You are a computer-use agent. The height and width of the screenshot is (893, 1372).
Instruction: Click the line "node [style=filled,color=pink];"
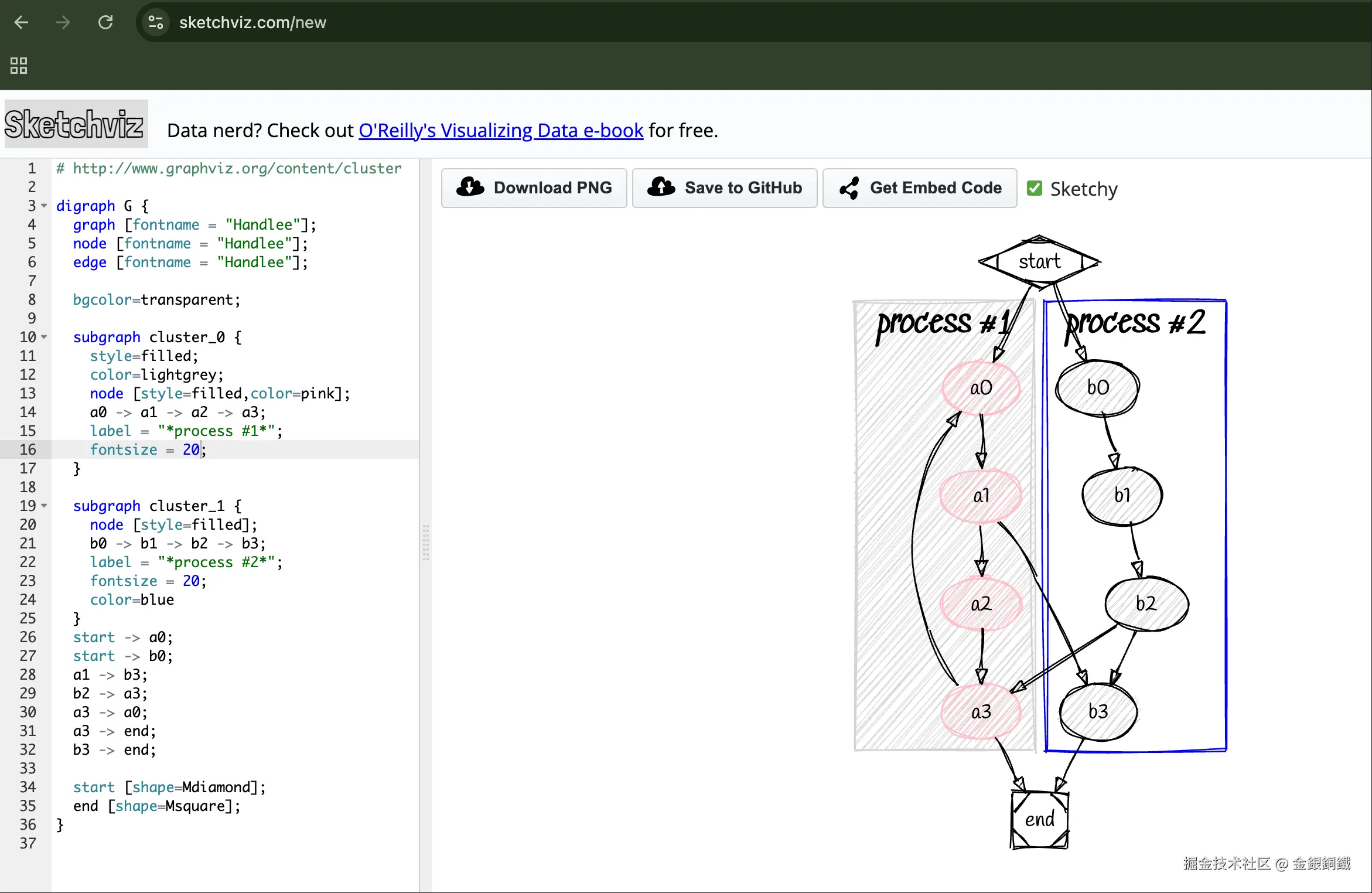click(220, 393)
